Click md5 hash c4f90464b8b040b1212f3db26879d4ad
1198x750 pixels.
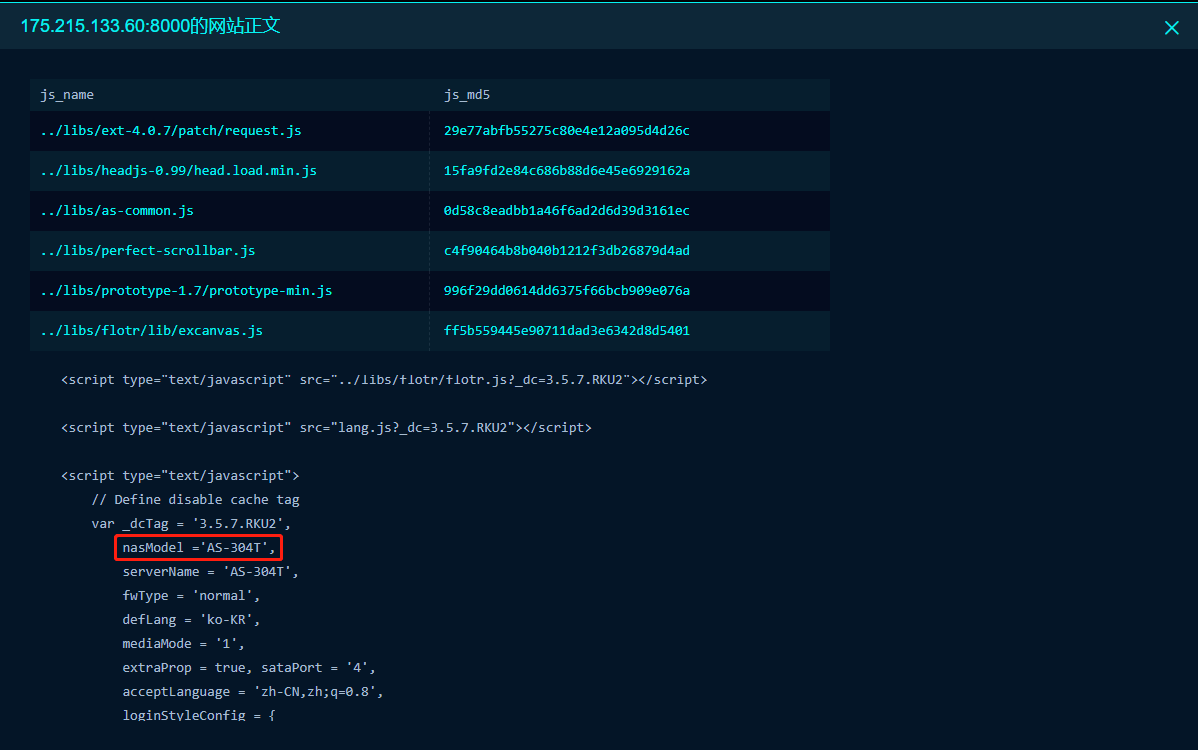567,251
